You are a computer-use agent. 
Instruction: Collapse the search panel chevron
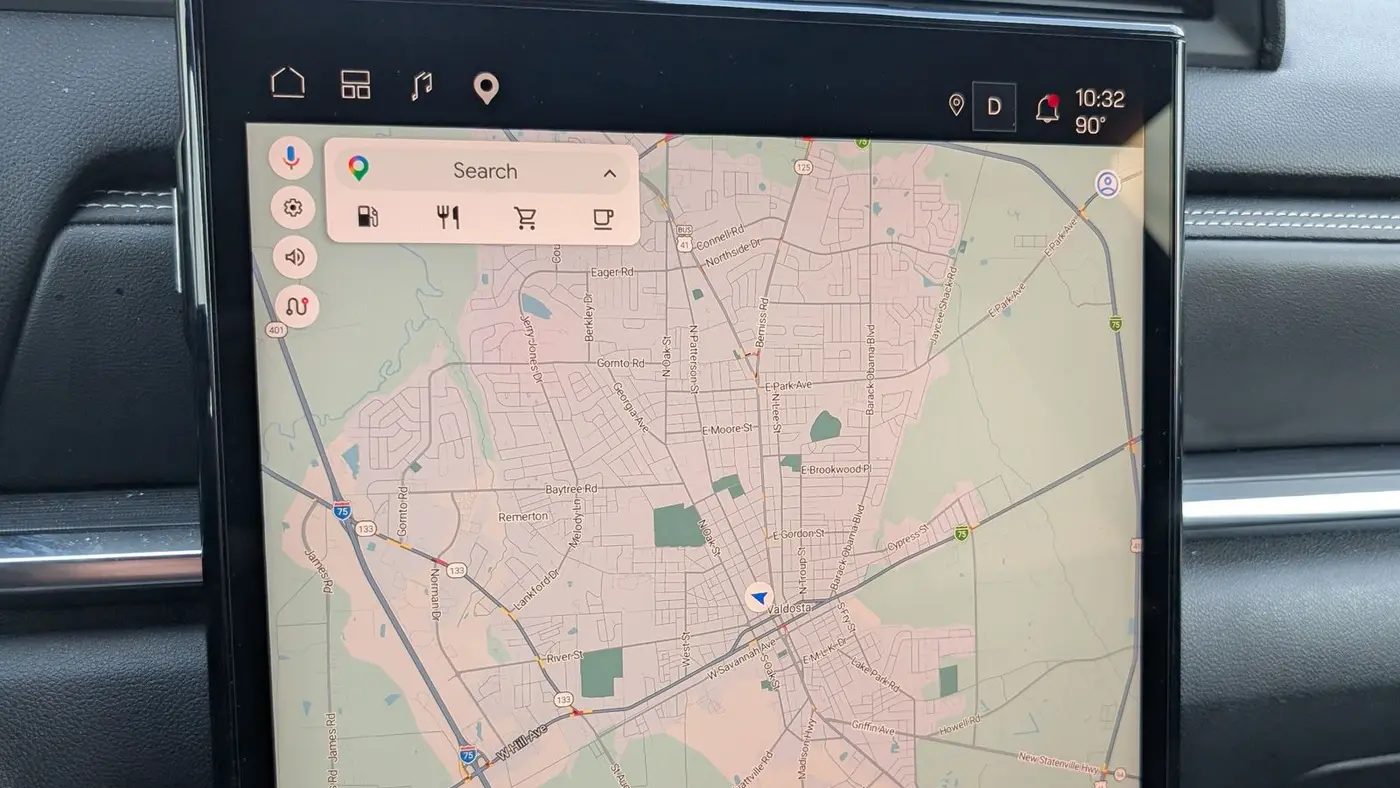tap(609, 174)
